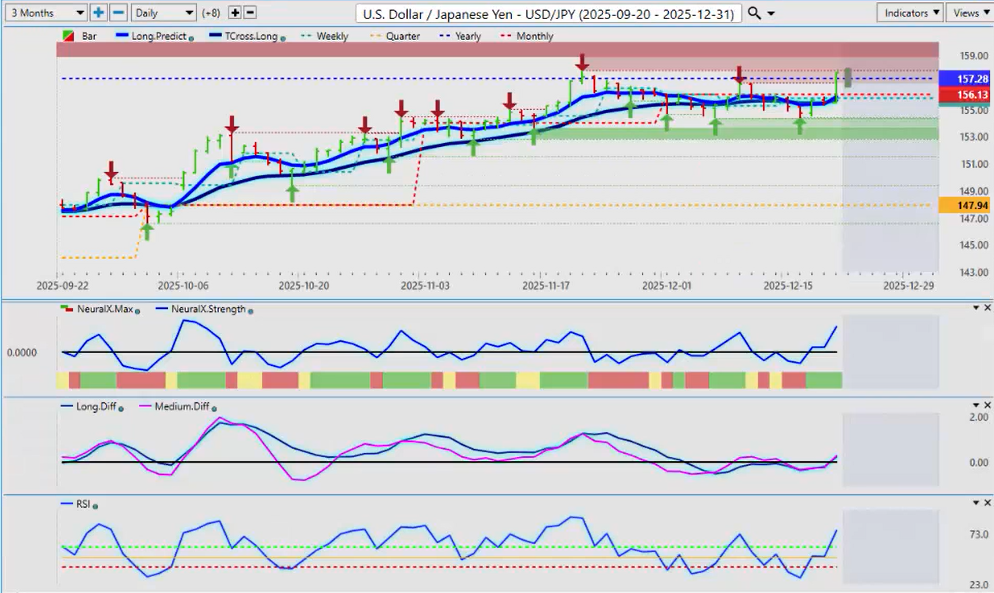
Task: Close the NeuralX indicator panel
Action: (987, 307)
